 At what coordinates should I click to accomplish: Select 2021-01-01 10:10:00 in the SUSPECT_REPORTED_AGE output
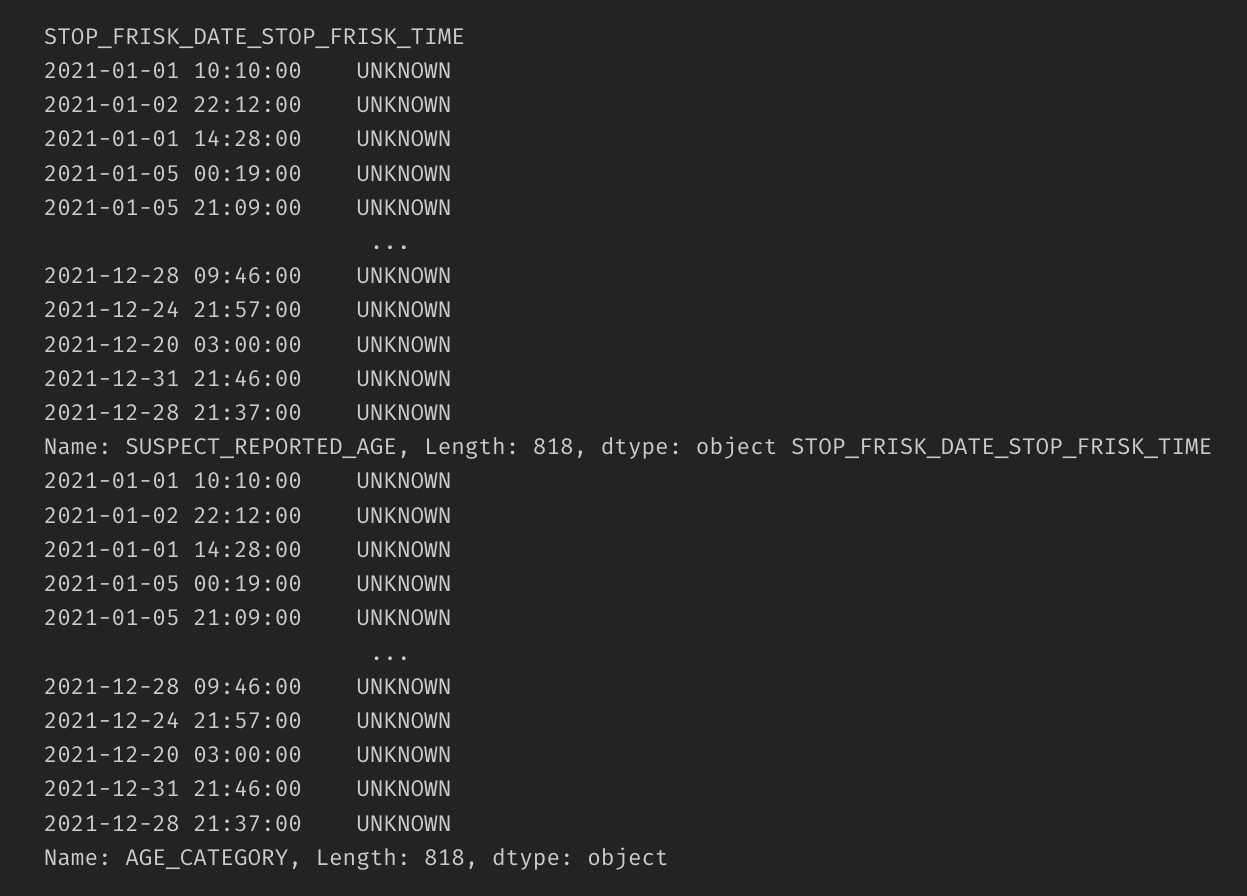(x=172, y=71)
